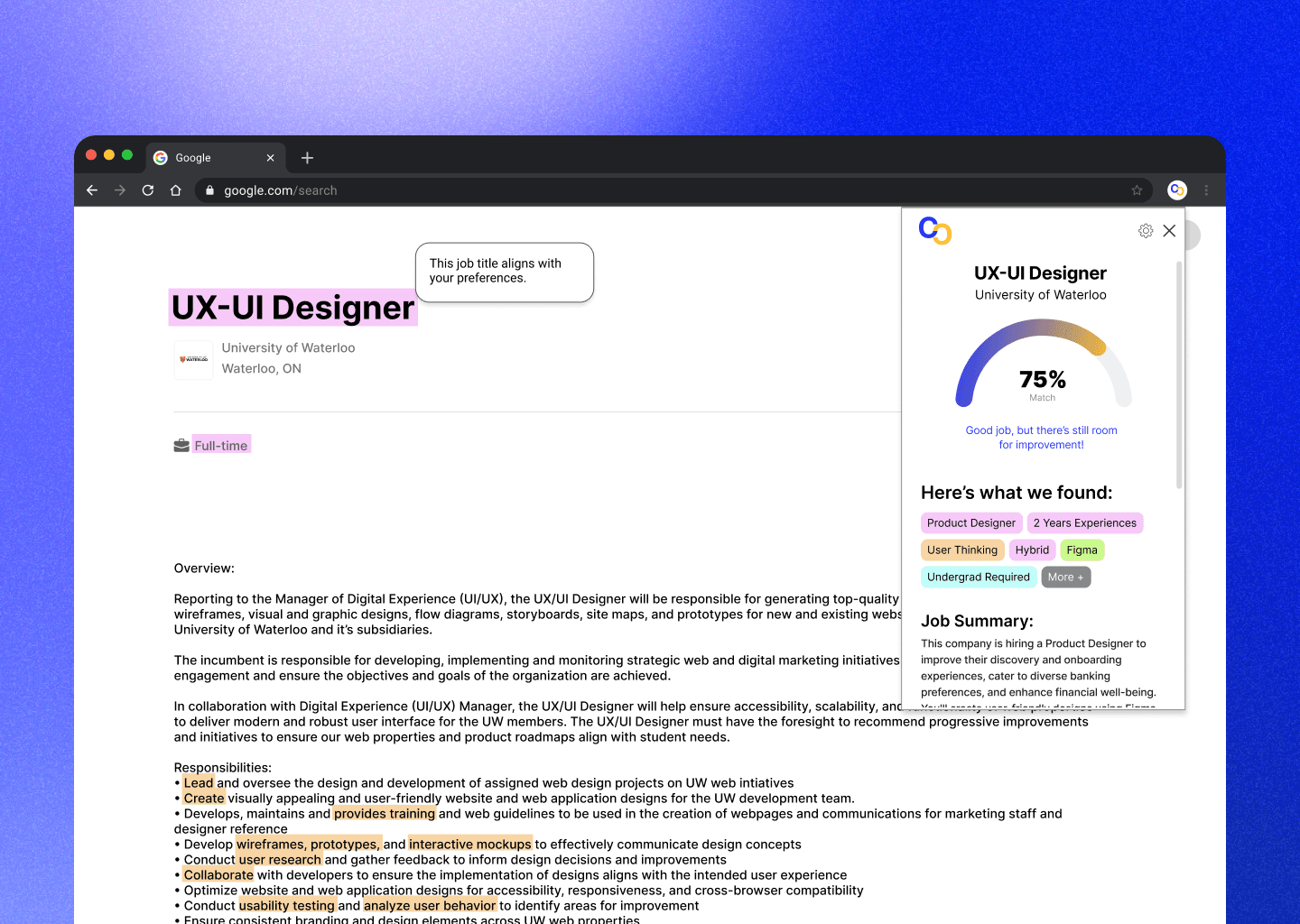Viewport: 1300px width, 924px height.
Task: Expand tags with the More + button
Action: coord(1066,577)
